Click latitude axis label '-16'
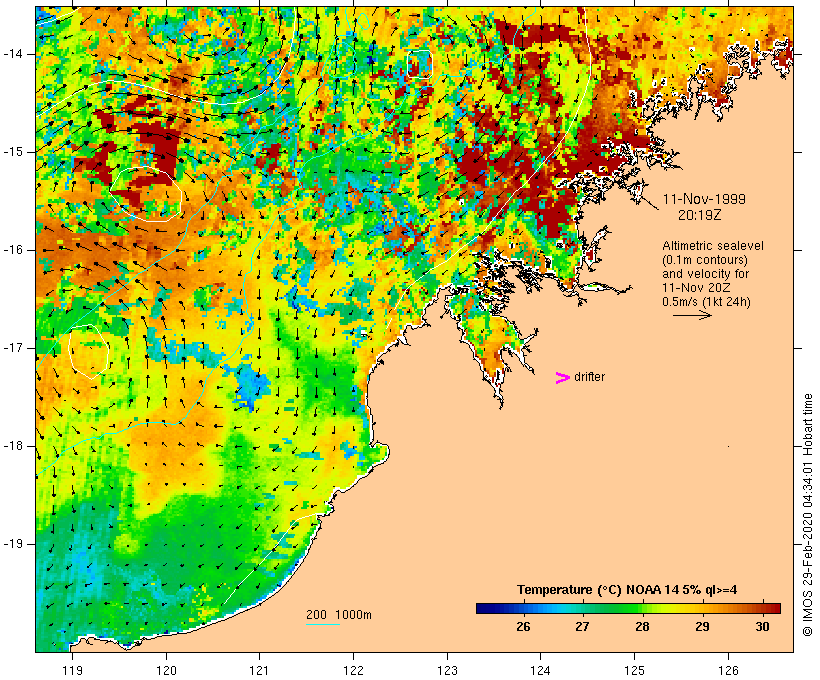The height and width of the screenshot is (680, 820). pyautogui.click(x=13, y=250)
